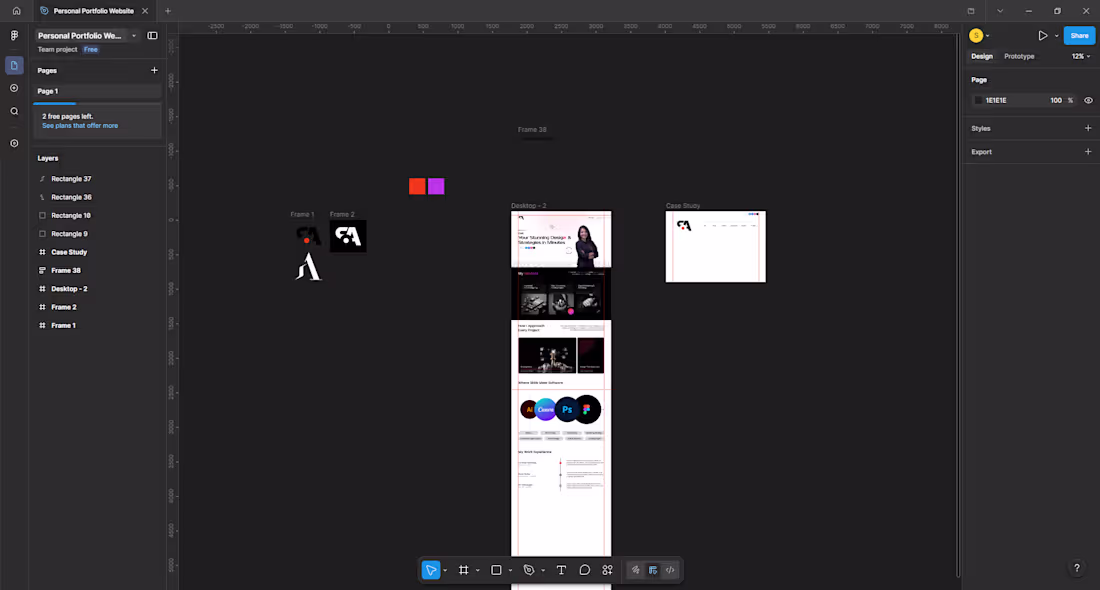Select Desktop - 2 frame label on canvas
The image size is (1100, 590).
pos(528,206)
